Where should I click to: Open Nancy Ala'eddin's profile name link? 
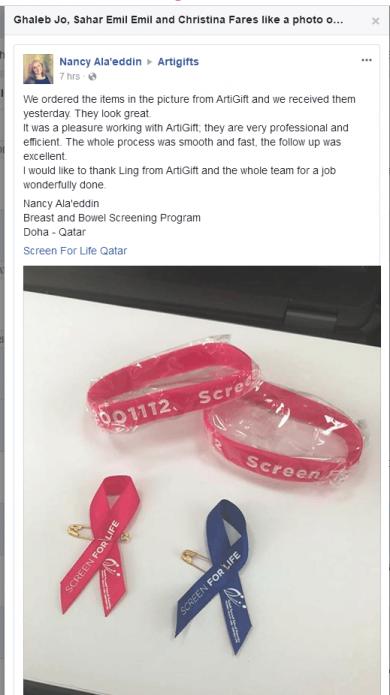(x=100, y=62)
